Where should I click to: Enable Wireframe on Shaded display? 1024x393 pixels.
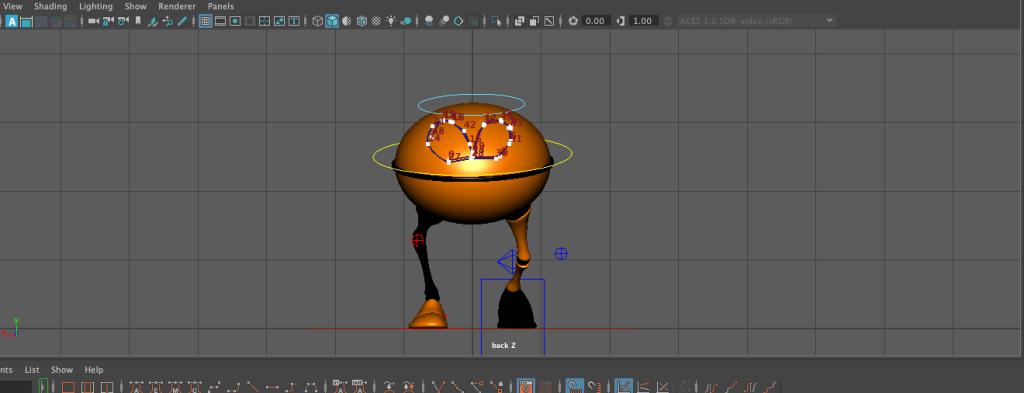(x=361, y=21)
